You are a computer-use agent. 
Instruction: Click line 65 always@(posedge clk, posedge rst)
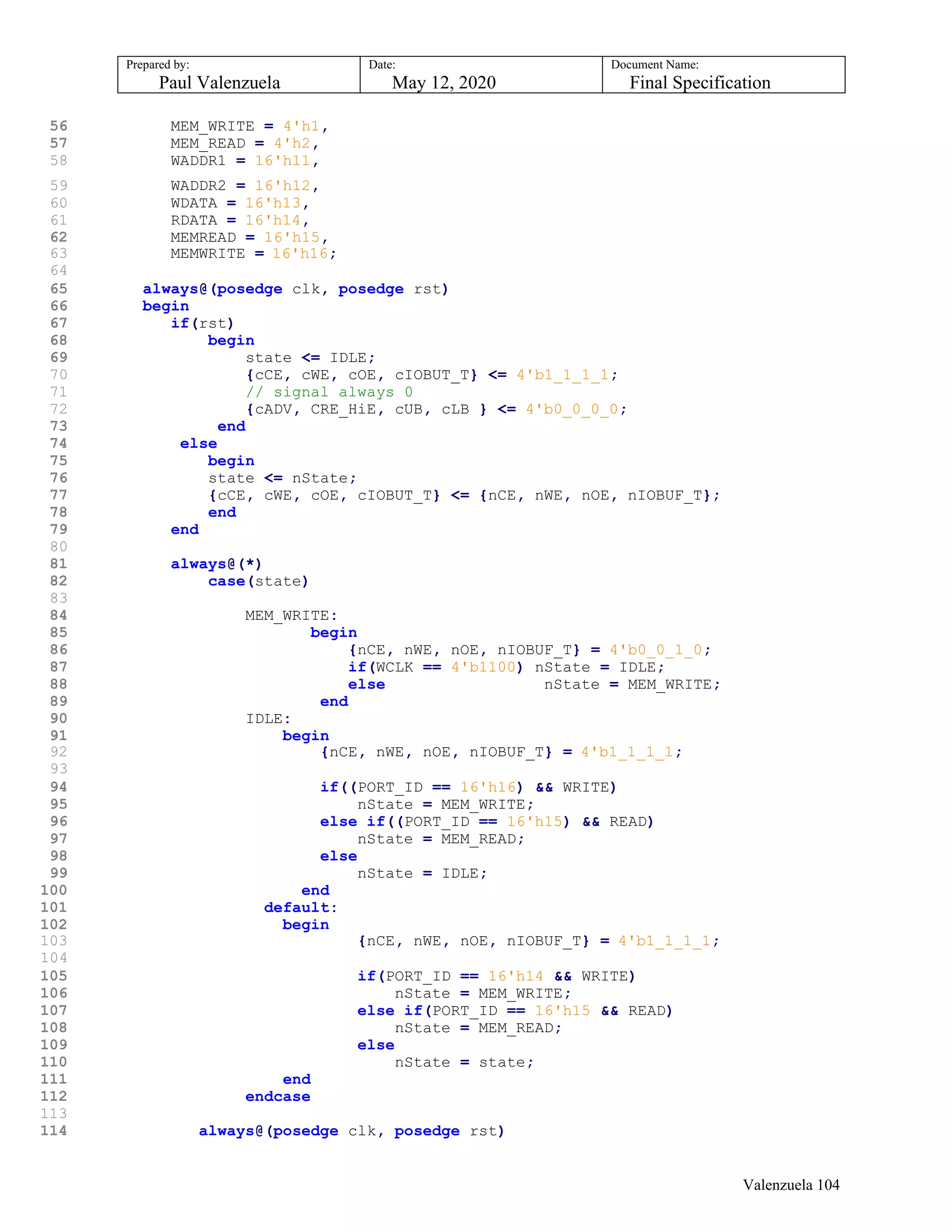coord(296,289)
